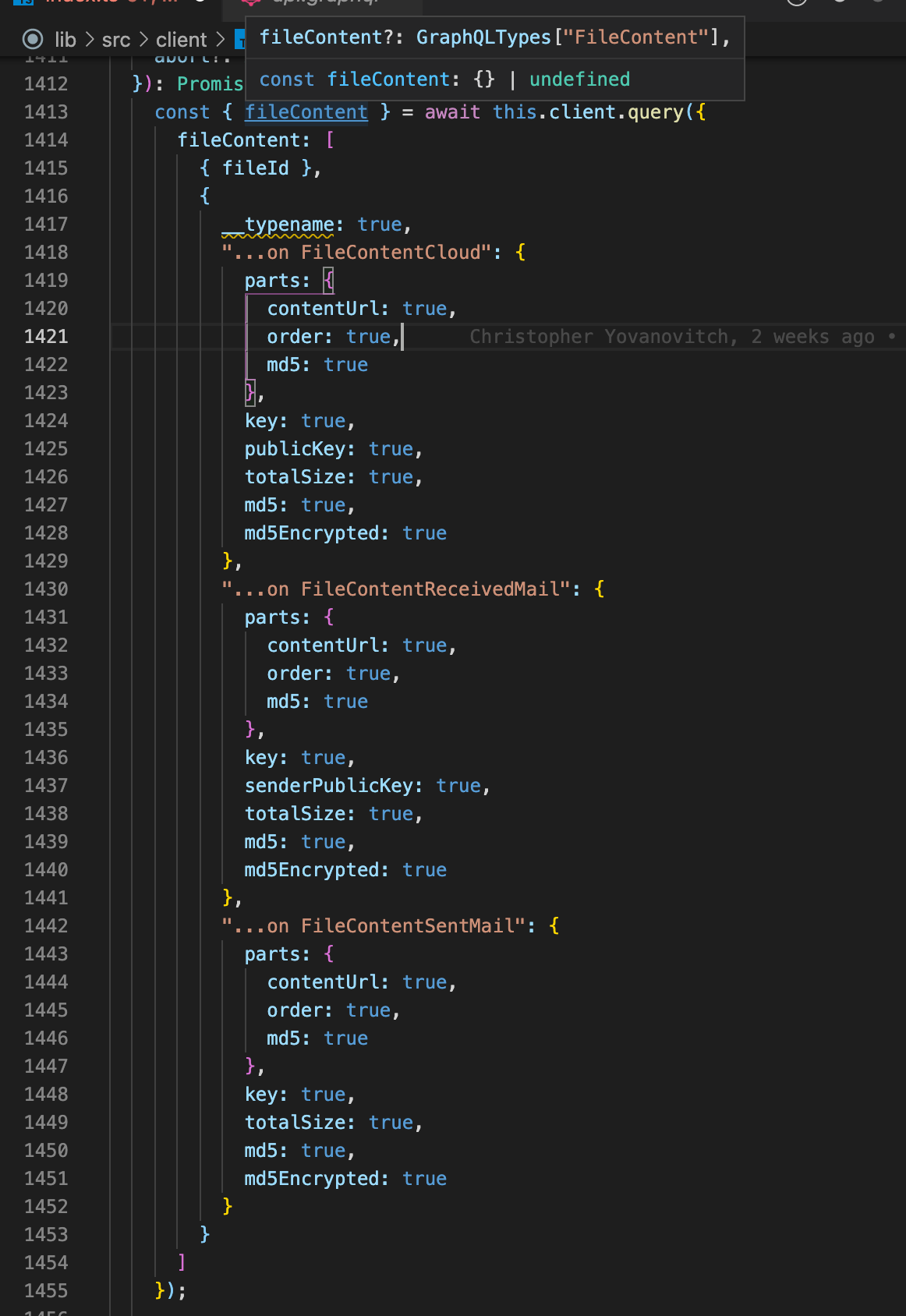Screen dimensions: 906x1316
Task: Click line number 1442 in the gutter
Action: [x=46, y=926]
